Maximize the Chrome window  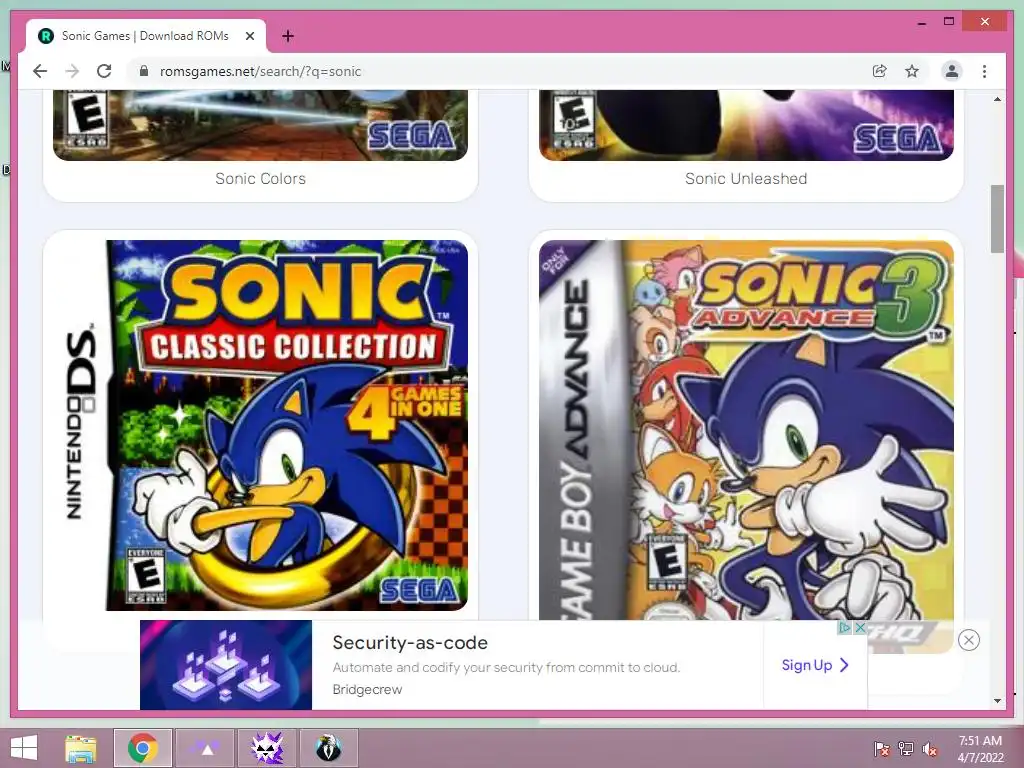tap(949, 22)
